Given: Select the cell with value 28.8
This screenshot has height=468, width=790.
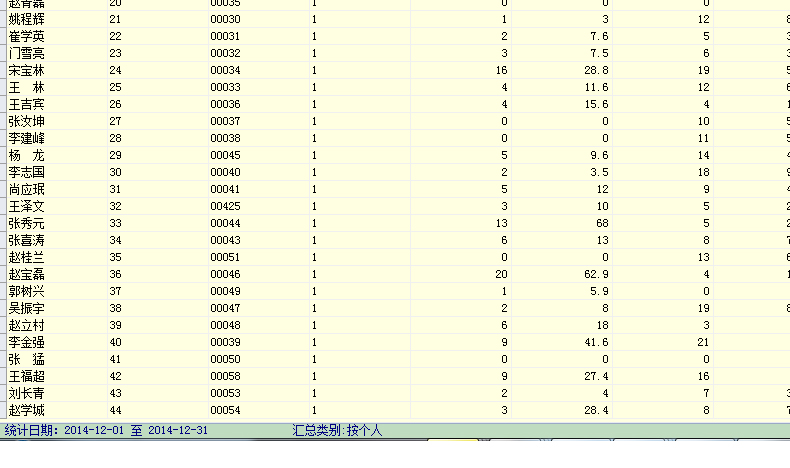Looking at the screenshot, I should pos(596,70).
